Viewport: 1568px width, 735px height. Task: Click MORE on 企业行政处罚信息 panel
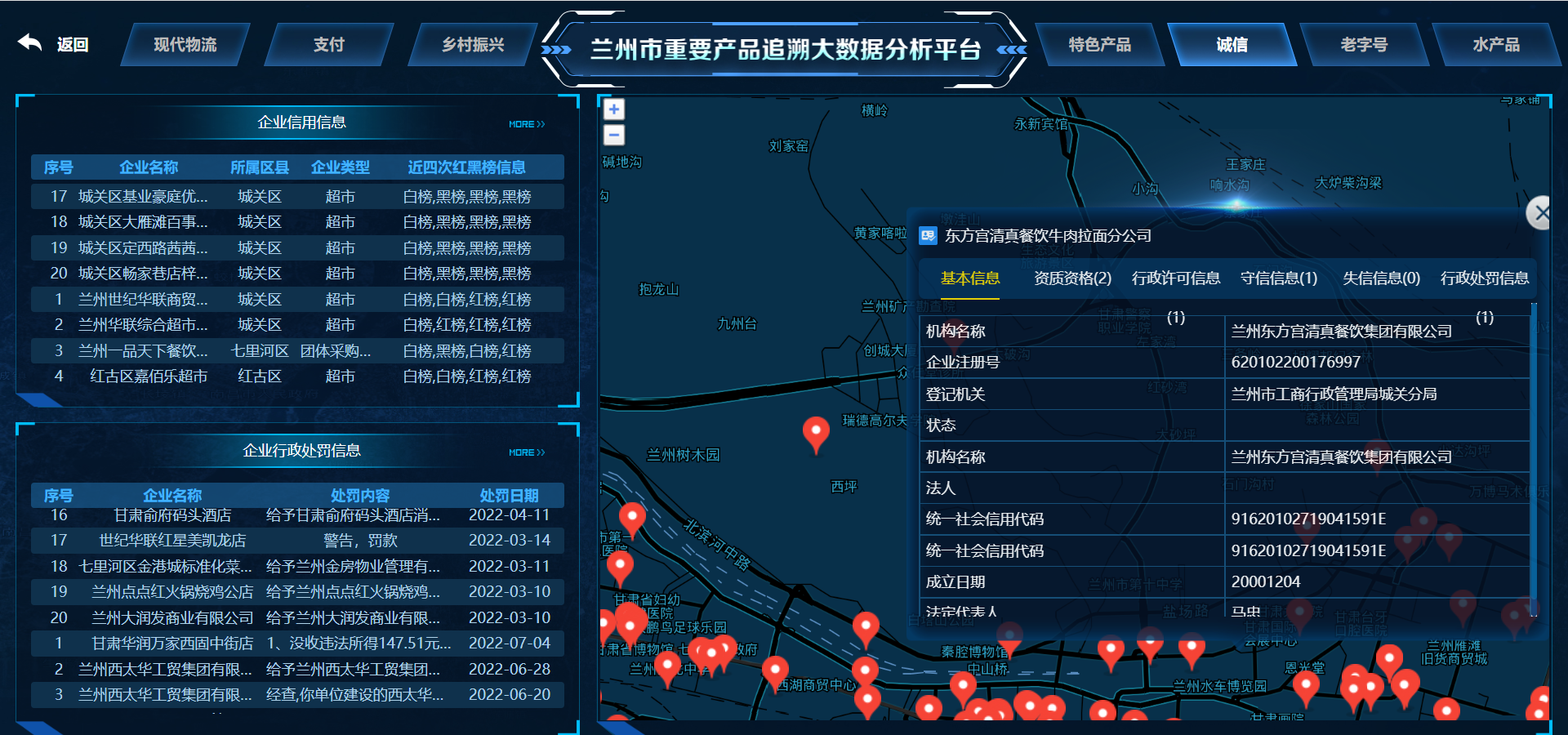(527, 452)
